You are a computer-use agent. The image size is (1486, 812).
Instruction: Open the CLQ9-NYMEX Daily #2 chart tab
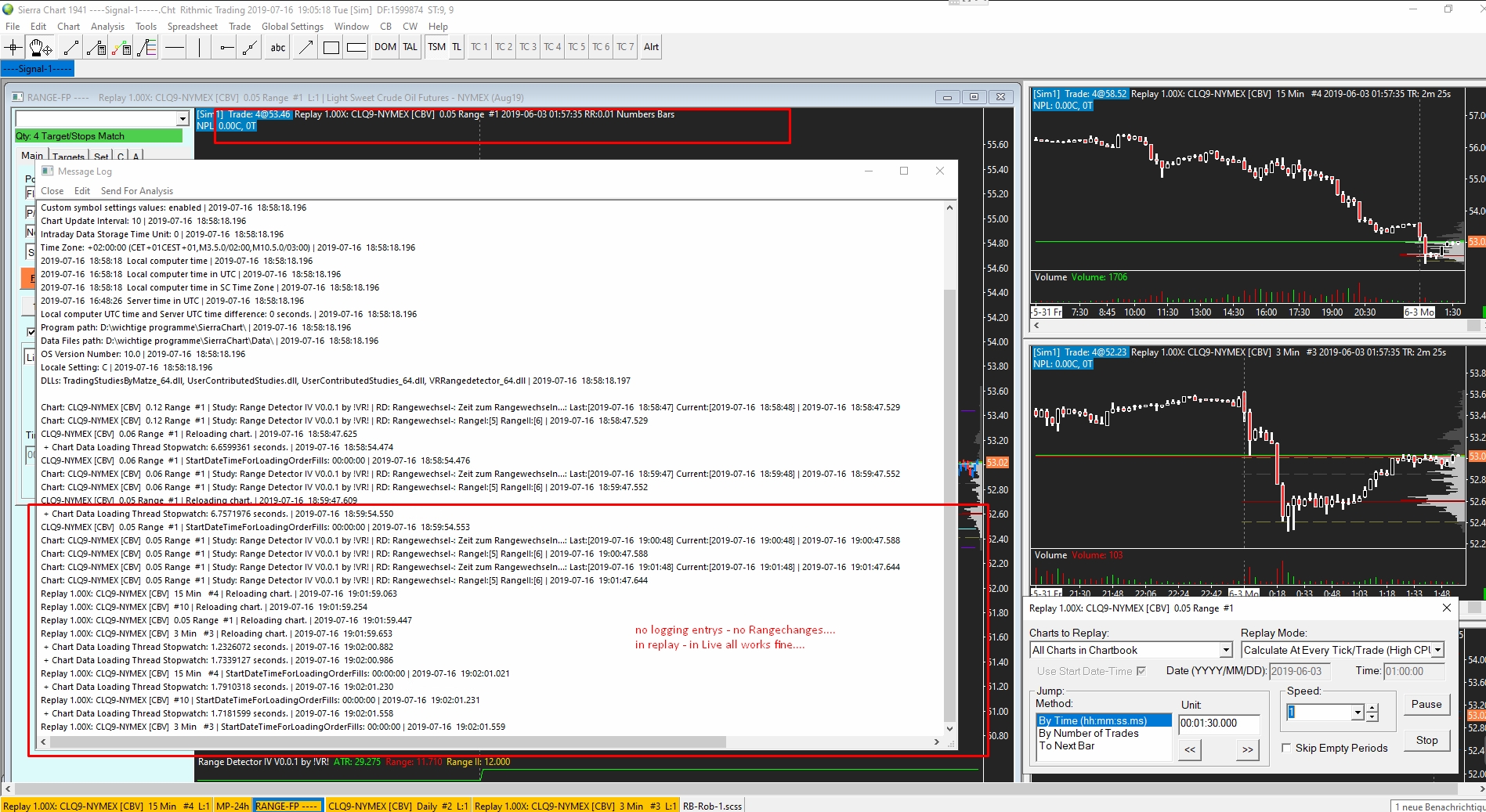(x=398, y=806)
